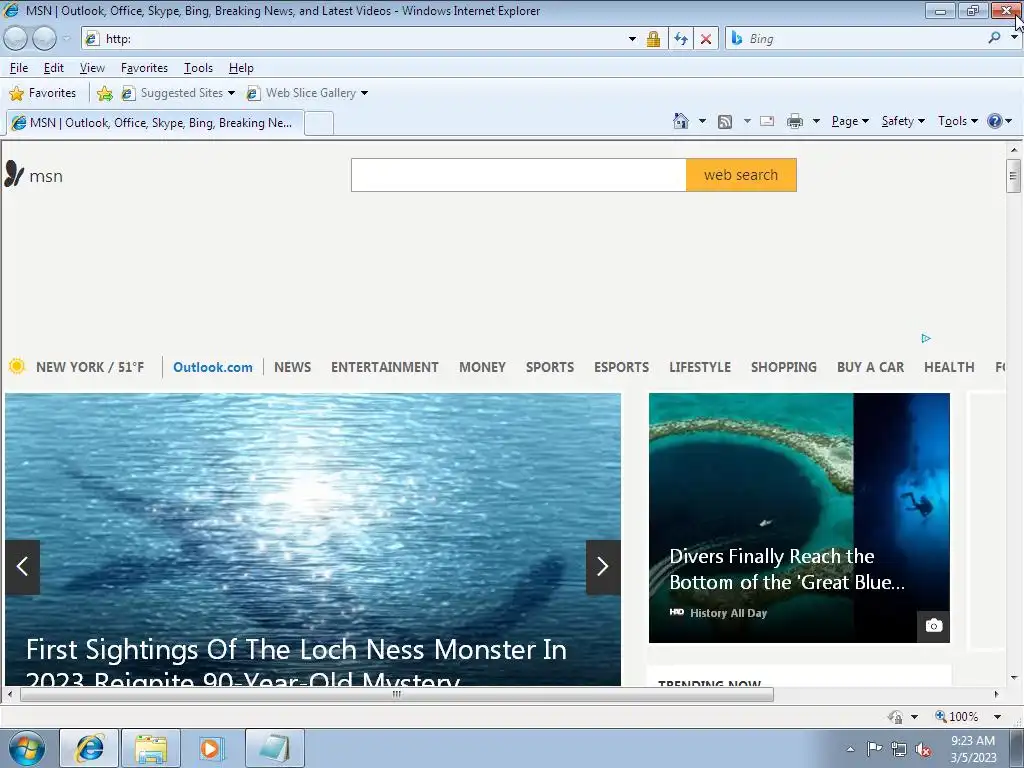Expand the recent pages dropdown arrow
The width and height of the screenshot is (1024, 768).
coord(66,39)
